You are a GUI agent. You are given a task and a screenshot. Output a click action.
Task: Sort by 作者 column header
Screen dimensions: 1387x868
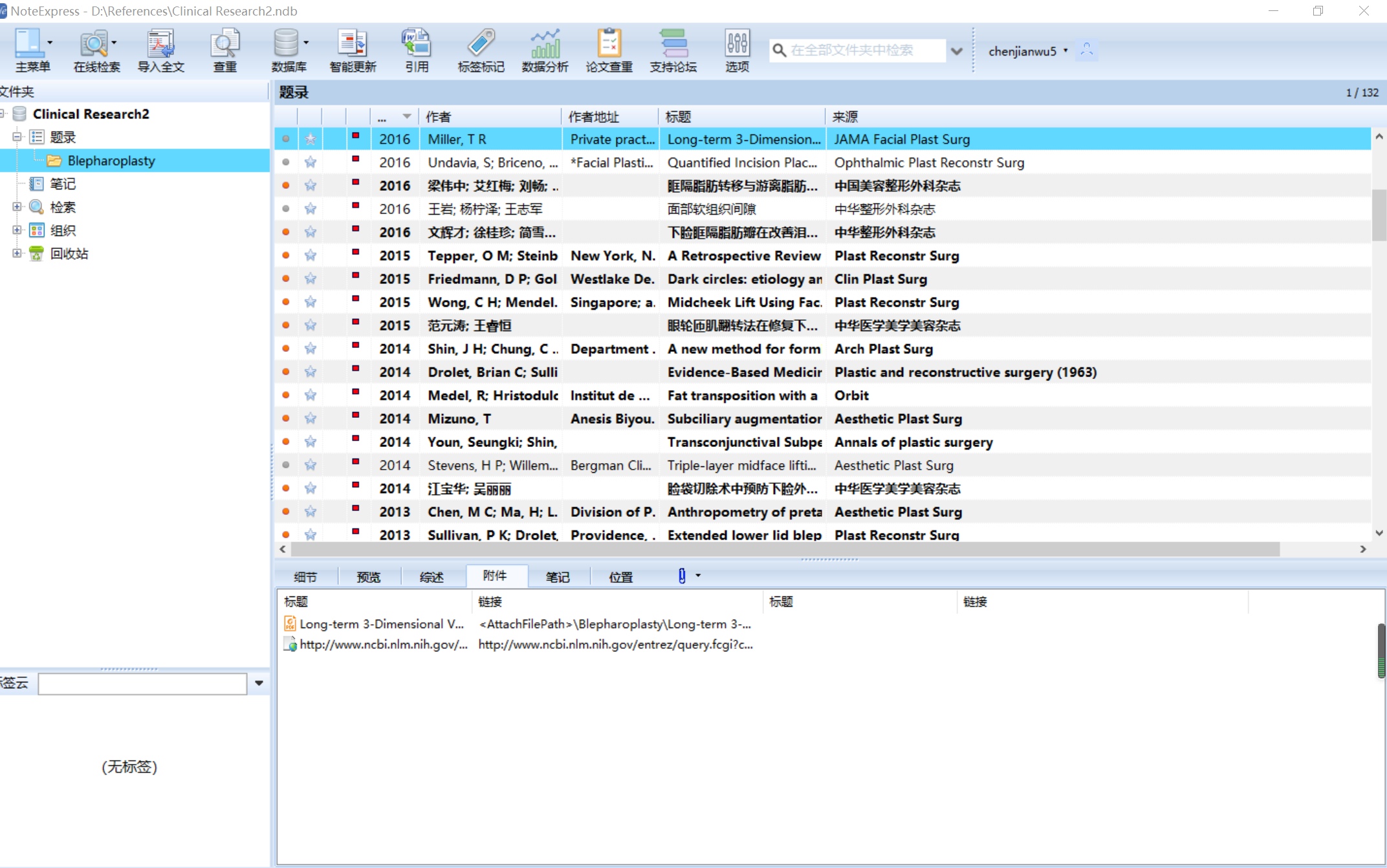pos(490,117)
